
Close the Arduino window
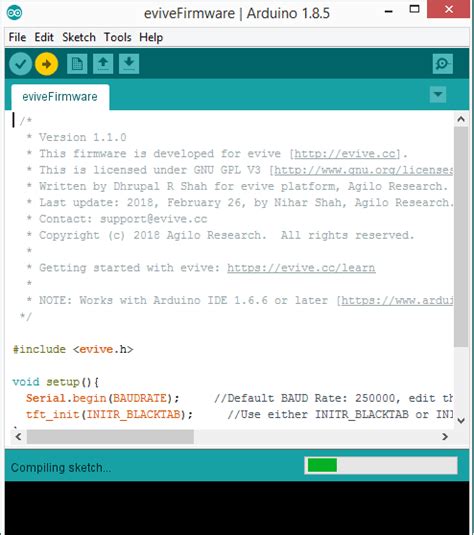(449, 9)
